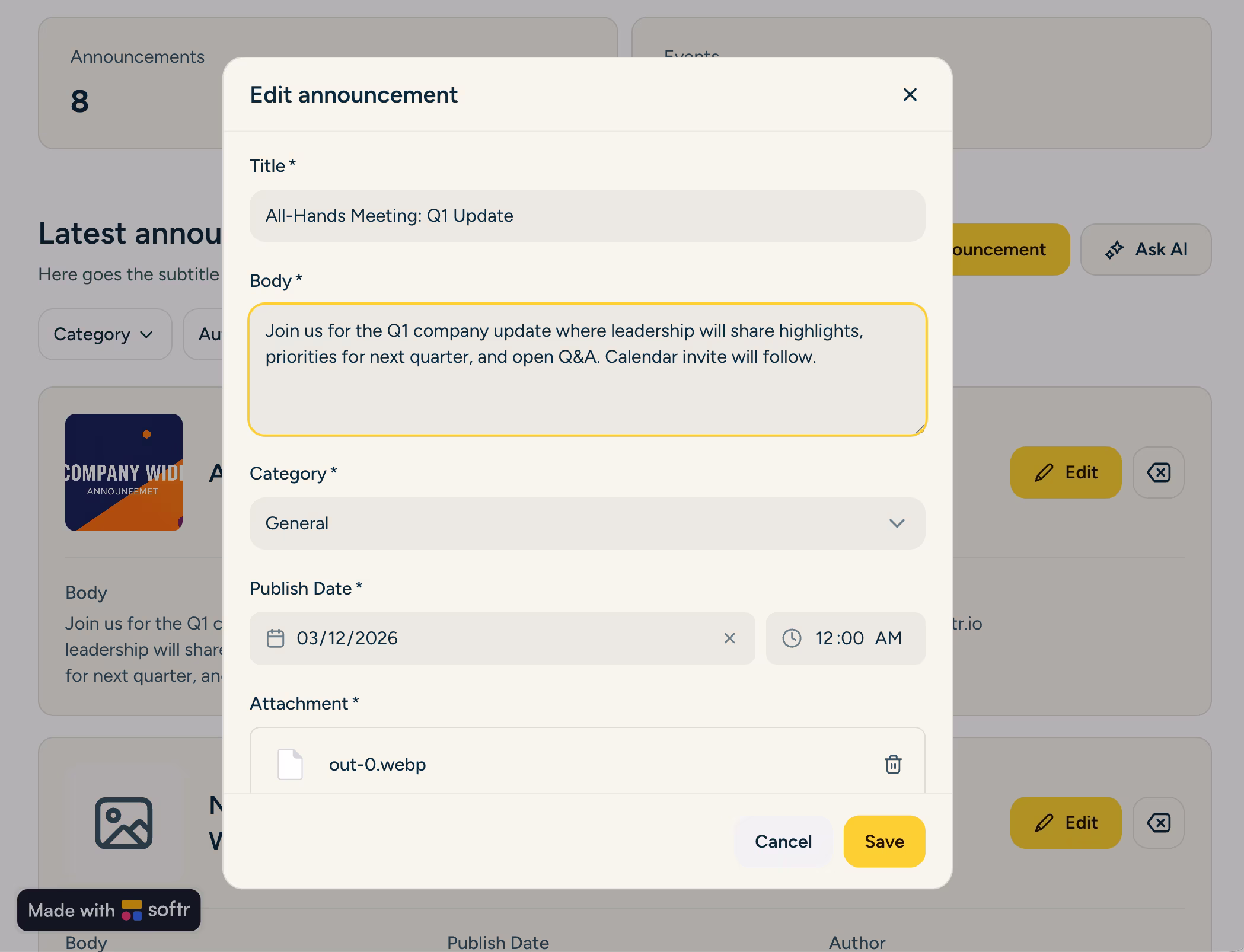Click the Company Wide announcement thumbnail

tap(123, 472)
